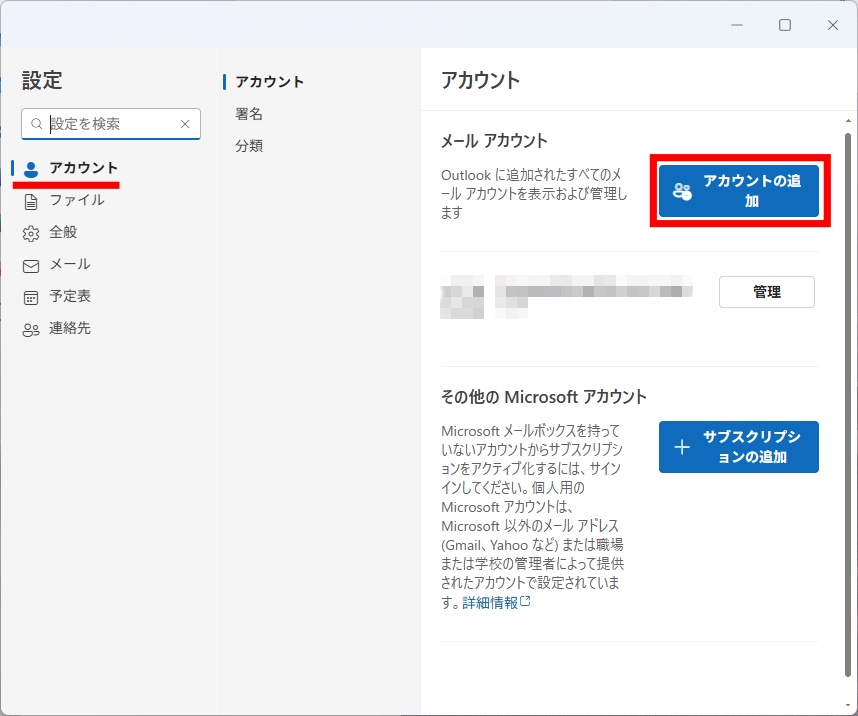Image resolution: width=858 pixels, height=716 pixels.
Task: Click the File document icon in sidebar
Action: pyautogui.click(x=31, y=200)
